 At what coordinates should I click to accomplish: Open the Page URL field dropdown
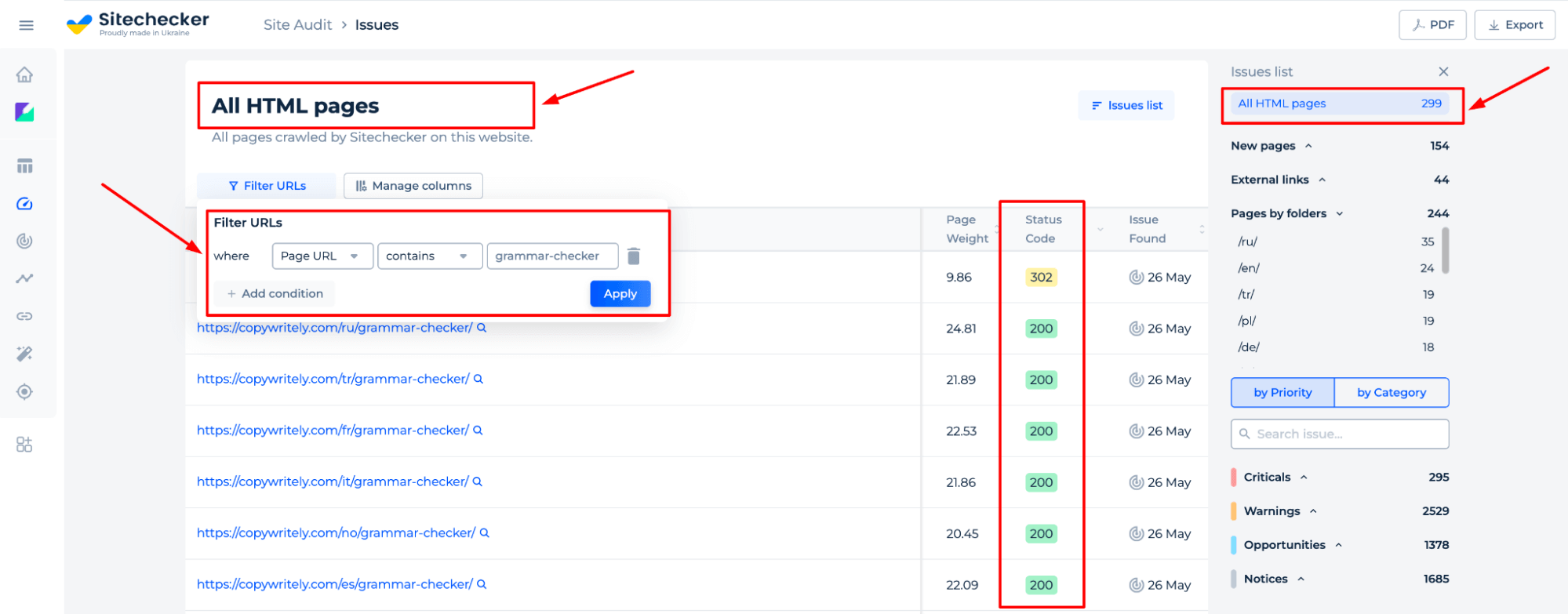[322, 256]
